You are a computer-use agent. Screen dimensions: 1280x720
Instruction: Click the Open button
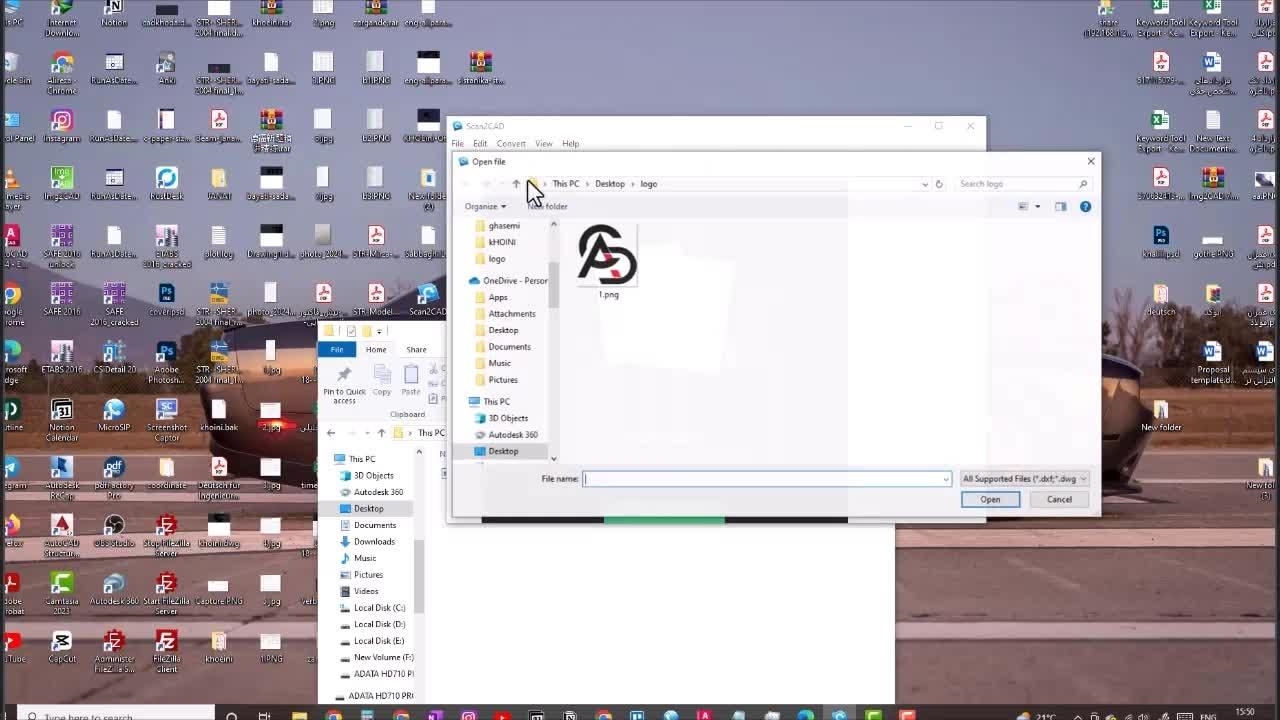(x=990, y=500)
